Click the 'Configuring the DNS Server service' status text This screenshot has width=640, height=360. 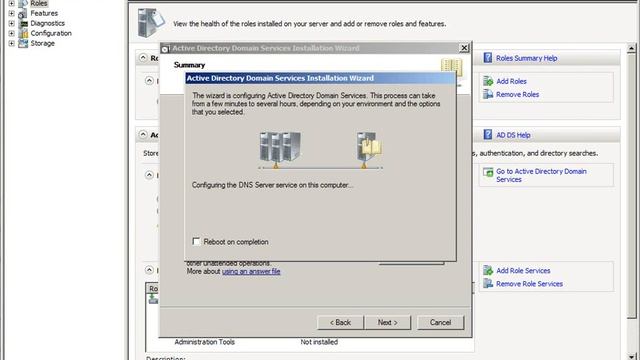[x=272, y=185]
